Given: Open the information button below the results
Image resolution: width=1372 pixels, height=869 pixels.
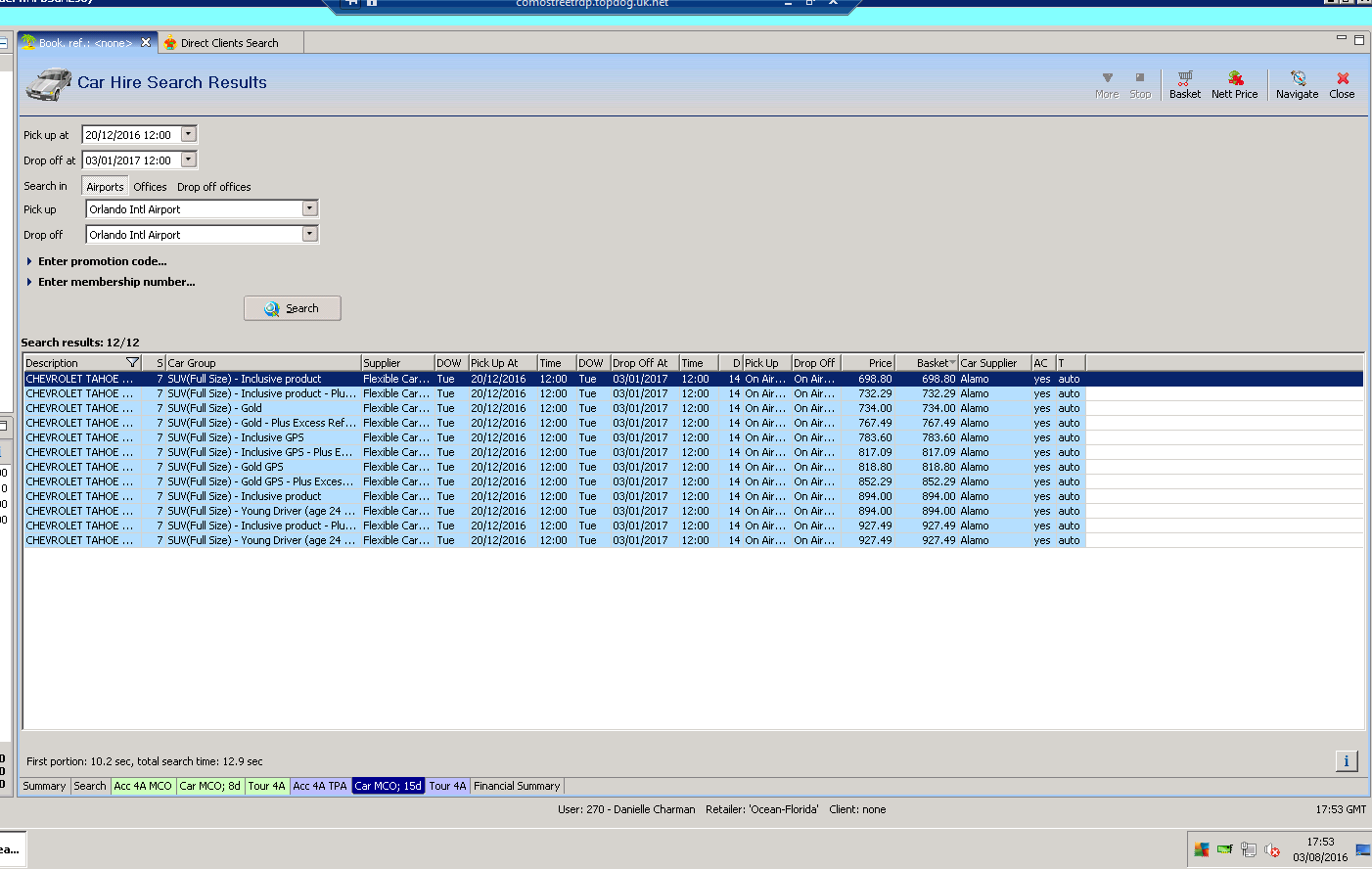Looking at the screenshot, I should click(x=1346, y=760).
